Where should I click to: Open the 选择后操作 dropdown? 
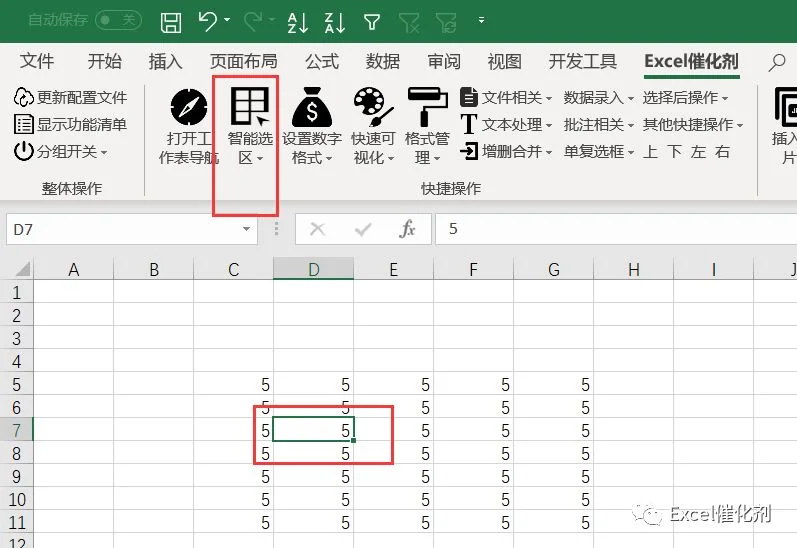685,97
